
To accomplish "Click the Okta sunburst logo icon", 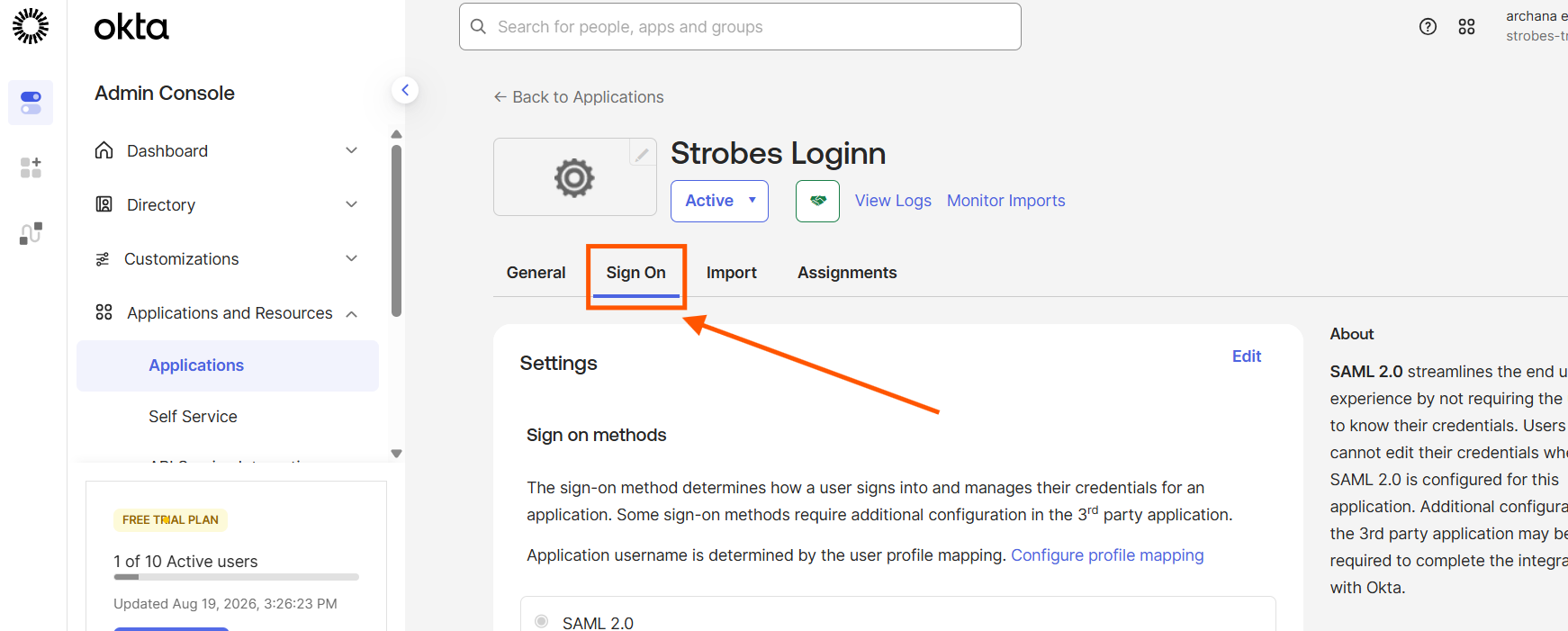I will click(31, 26).
